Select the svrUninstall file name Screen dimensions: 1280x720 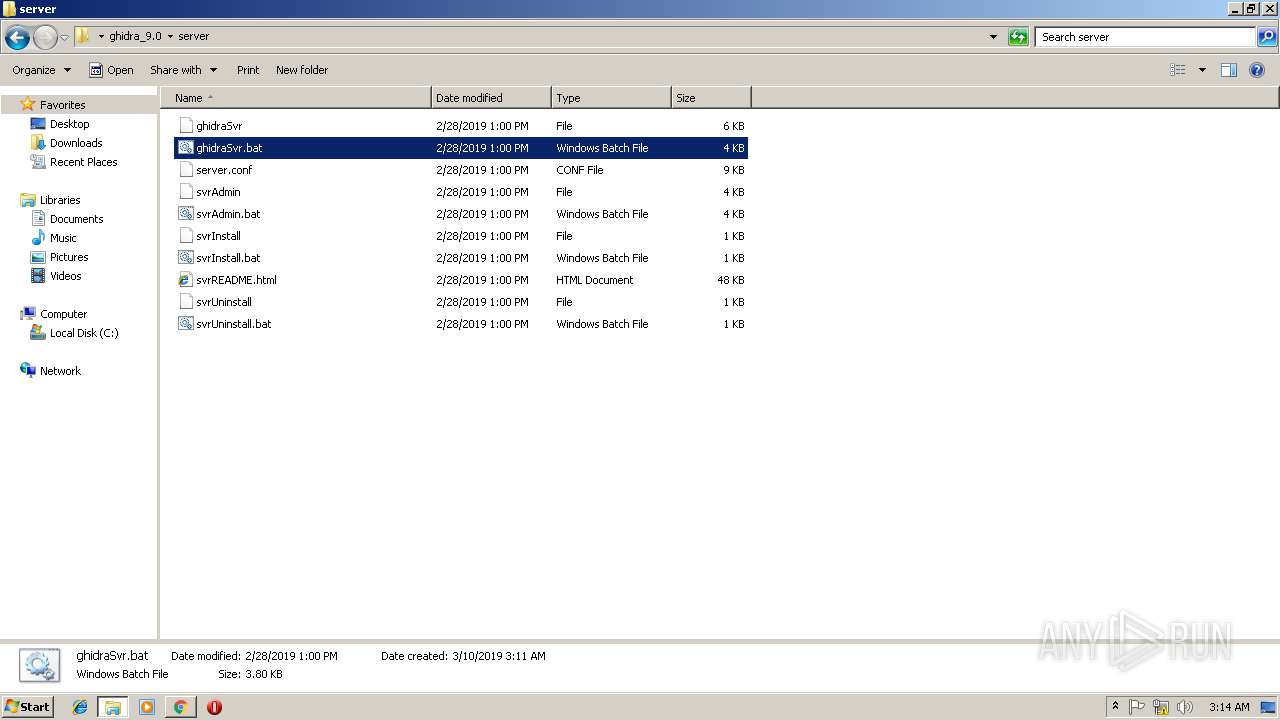point(224,302)
